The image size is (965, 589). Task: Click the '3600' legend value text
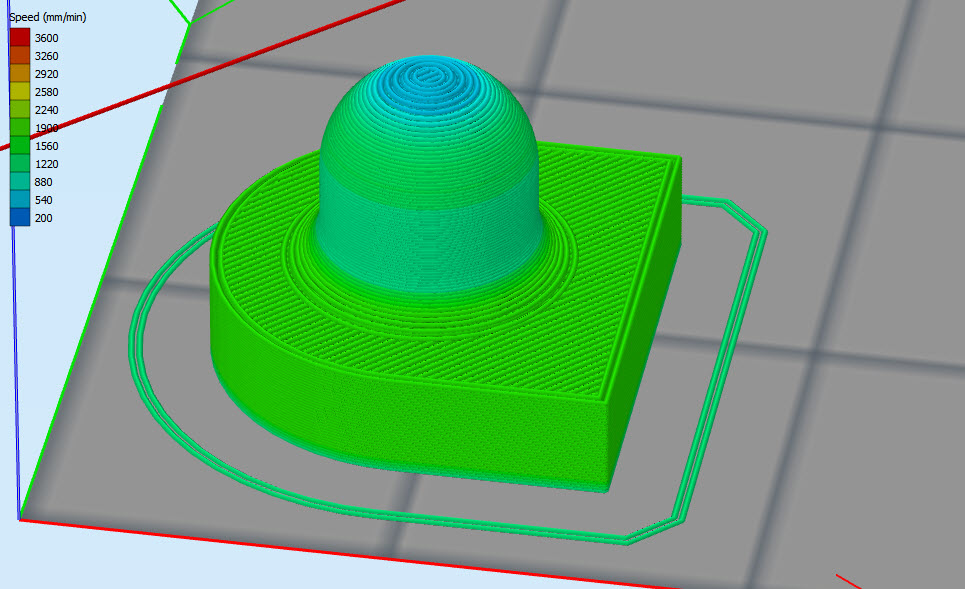click(x=46, y=38)
